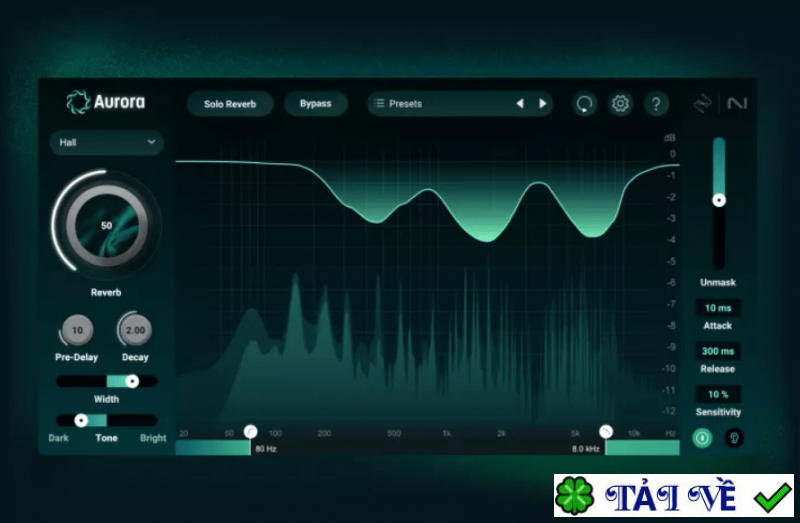Click the Dark tone label

[59, 438]
